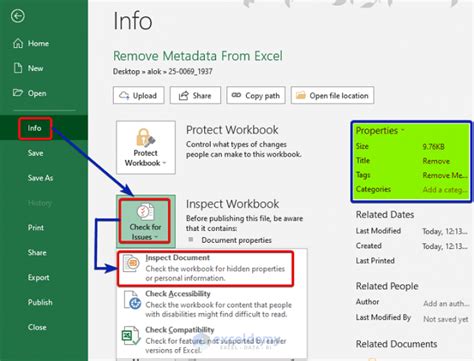Click the Protect Workbook padlock icon
Image resolution: width=474 pixels, height=361 pixels.
point(145,137)
